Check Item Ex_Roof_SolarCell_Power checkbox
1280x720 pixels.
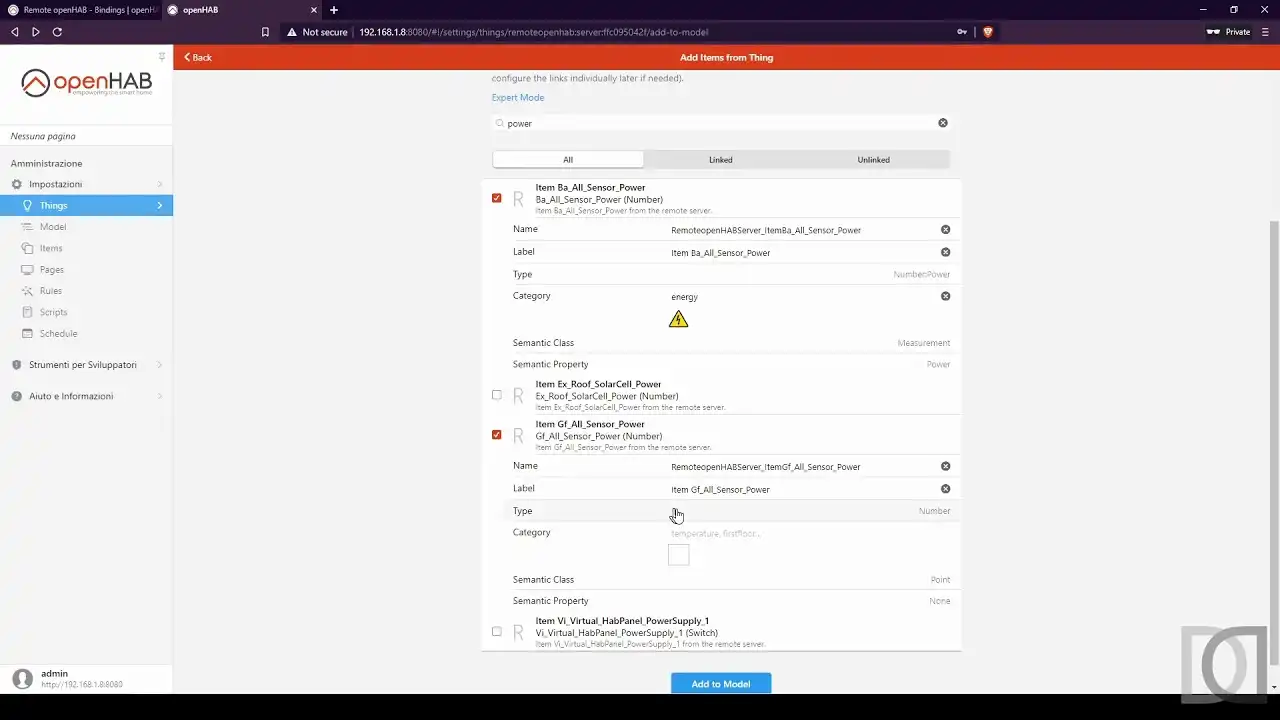pos(497,395)
